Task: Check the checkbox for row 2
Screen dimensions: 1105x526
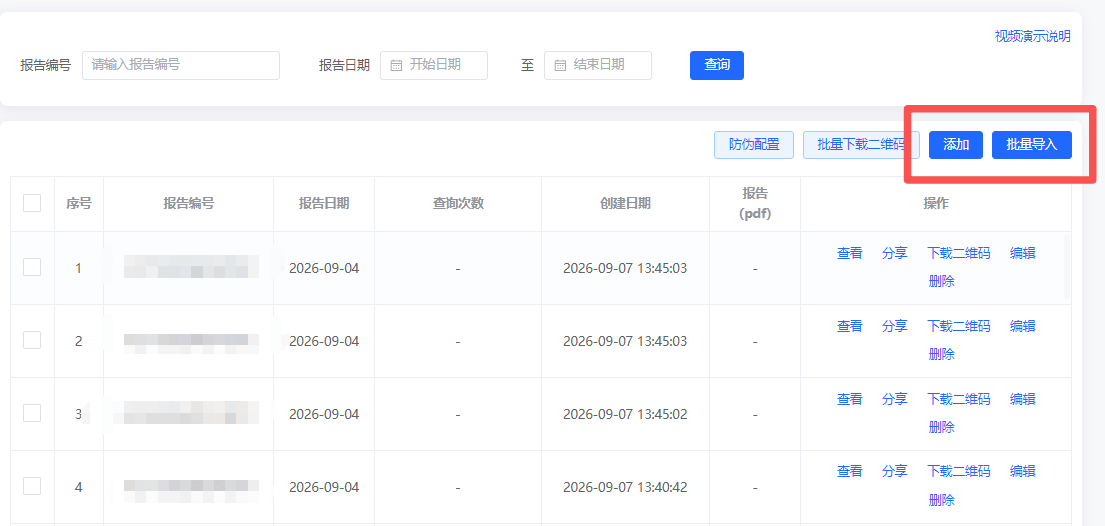Action: click(x=32, y=341)
